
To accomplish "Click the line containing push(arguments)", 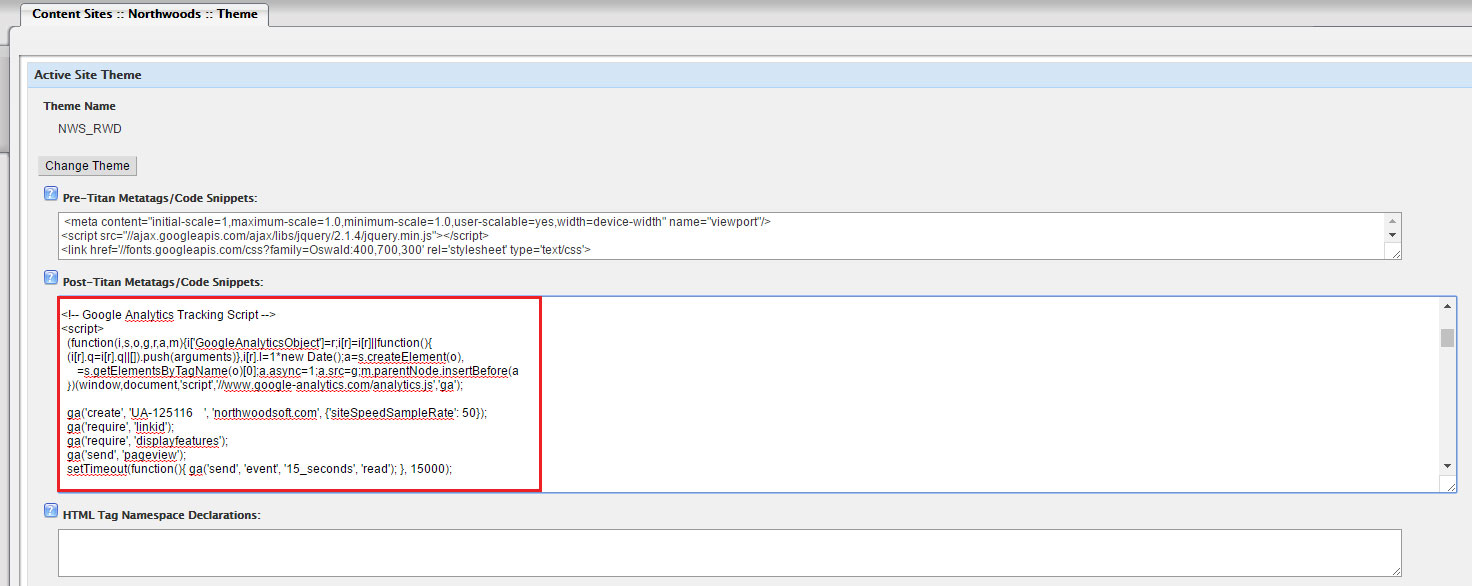I will (266, 356).
